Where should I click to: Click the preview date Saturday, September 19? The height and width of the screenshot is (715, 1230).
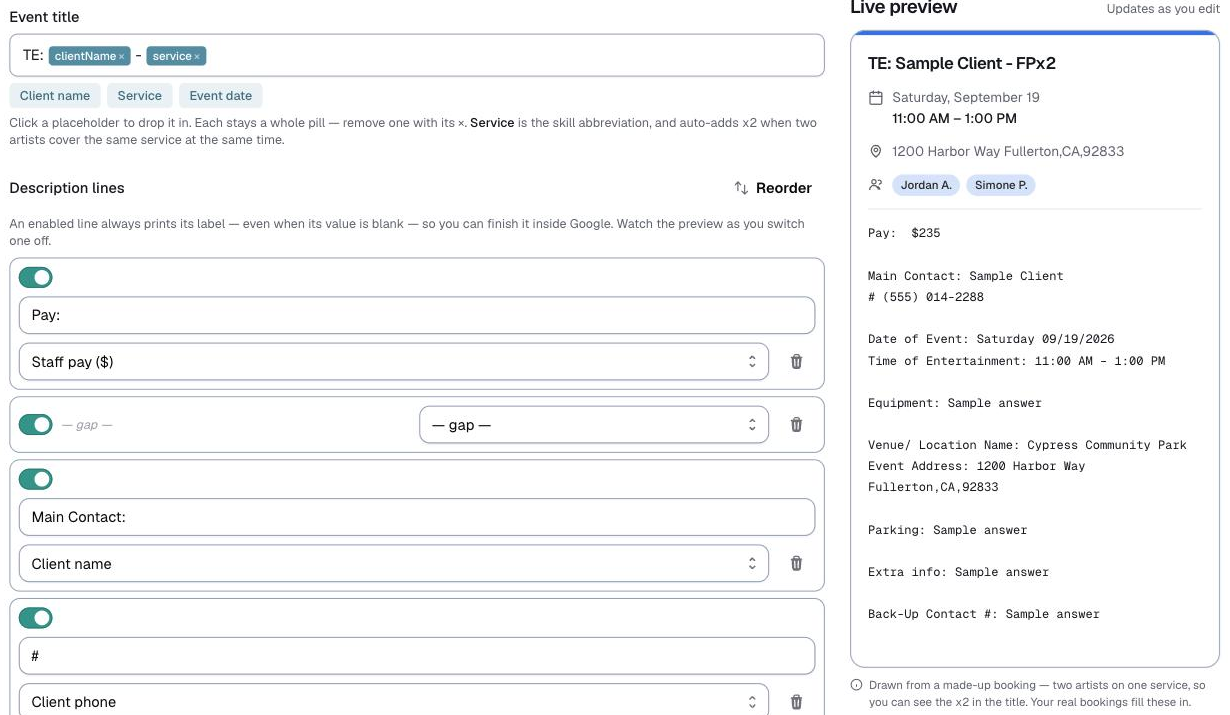click(x=966, y=97)
